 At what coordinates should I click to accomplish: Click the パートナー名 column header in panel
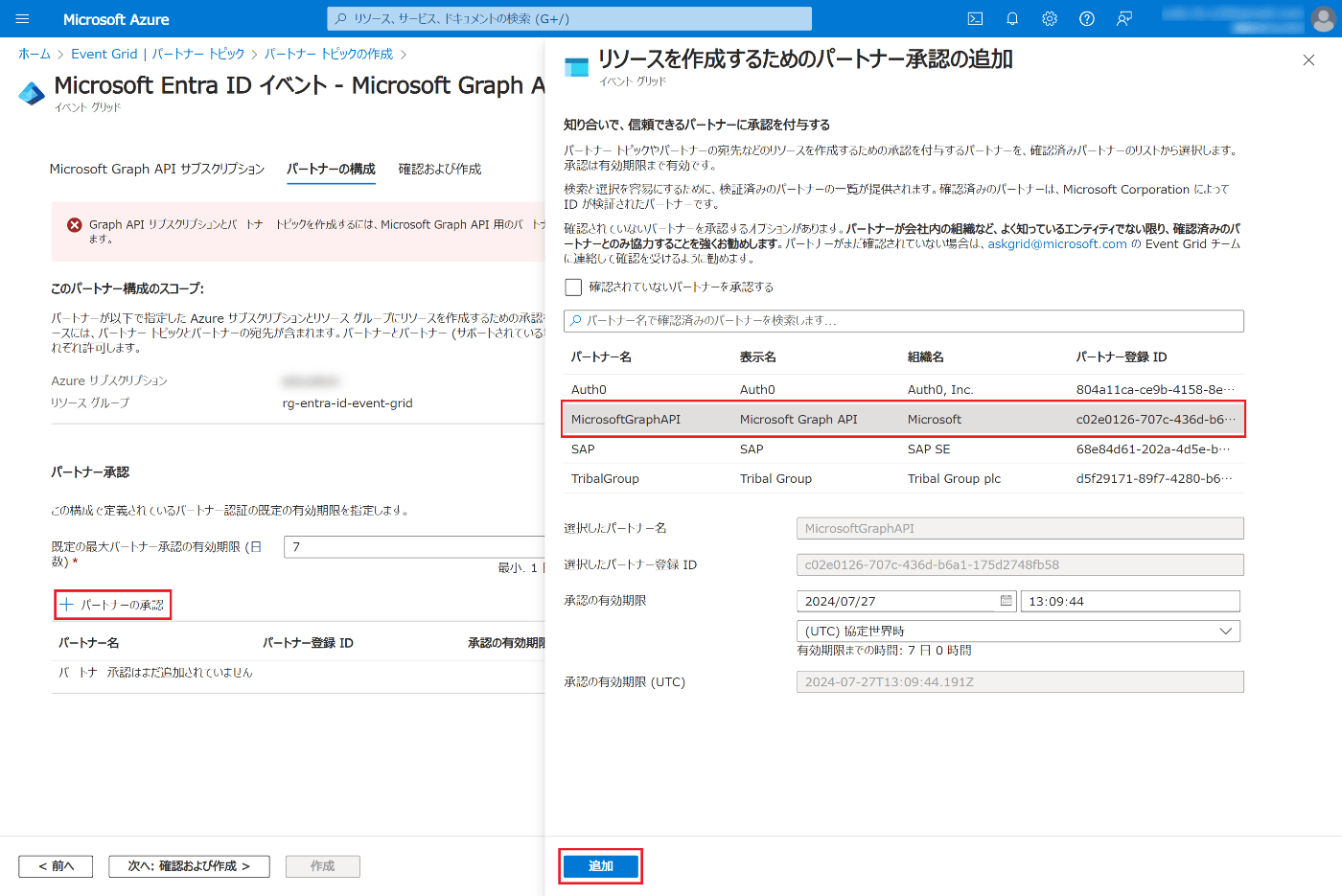pos(601,356)
